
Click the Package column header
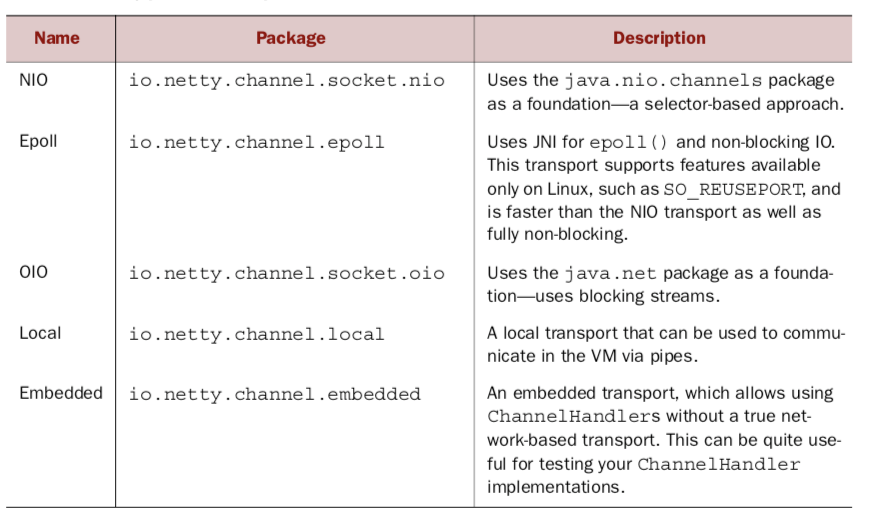click(x=291, y=39)
